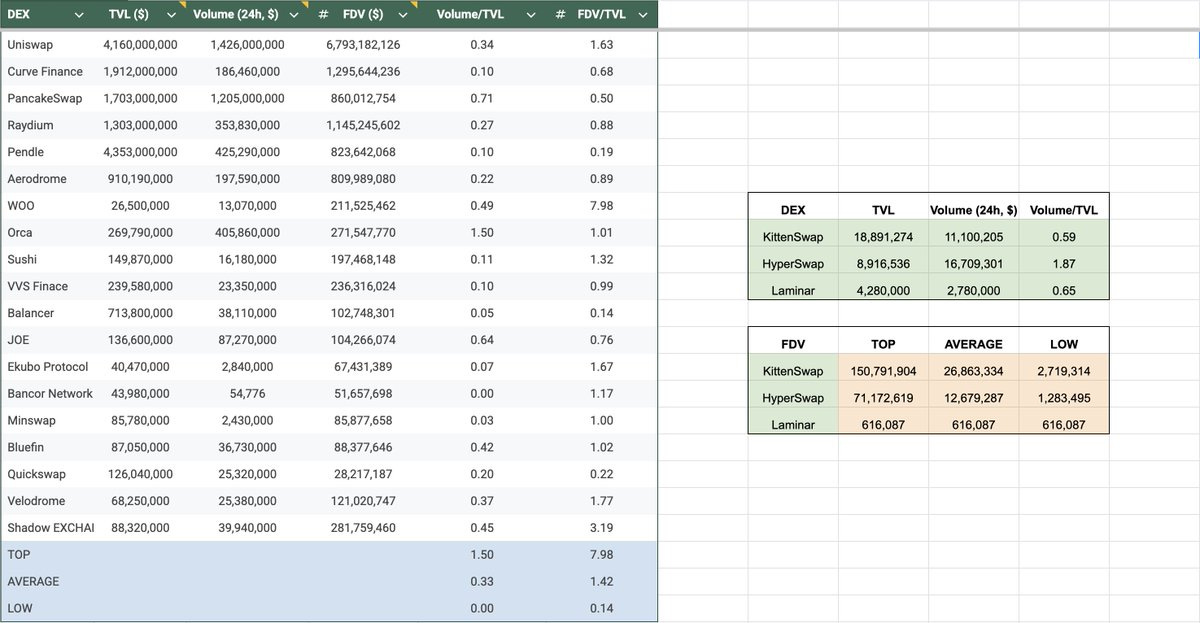Click HyperSwap's Volume/TVL value 1.87
Viewport: 1200px width, 623px height.
tap(1064, 265)
